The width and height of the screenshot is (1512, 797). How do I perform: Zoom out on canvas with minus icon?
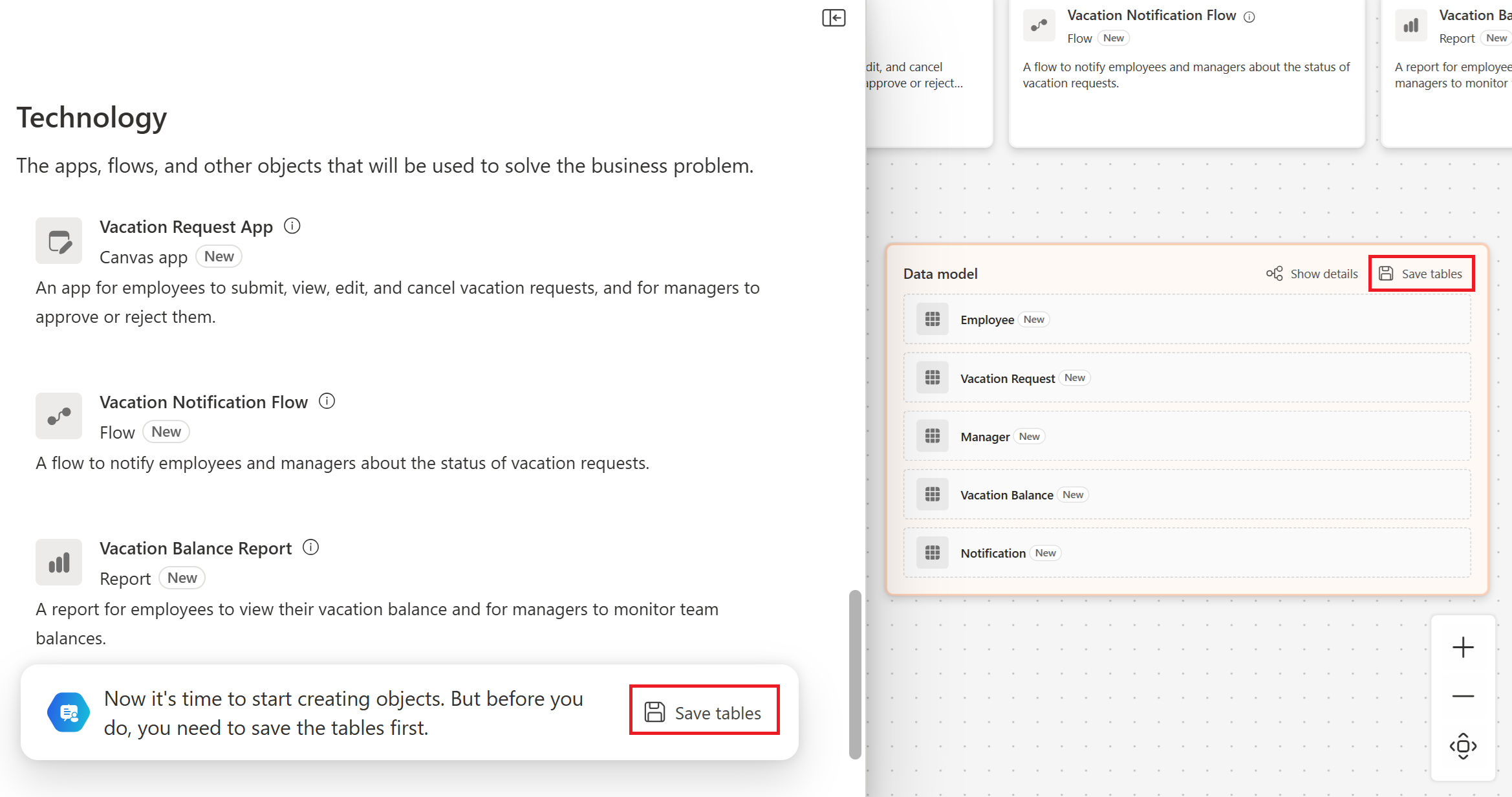click(1463, 696)
